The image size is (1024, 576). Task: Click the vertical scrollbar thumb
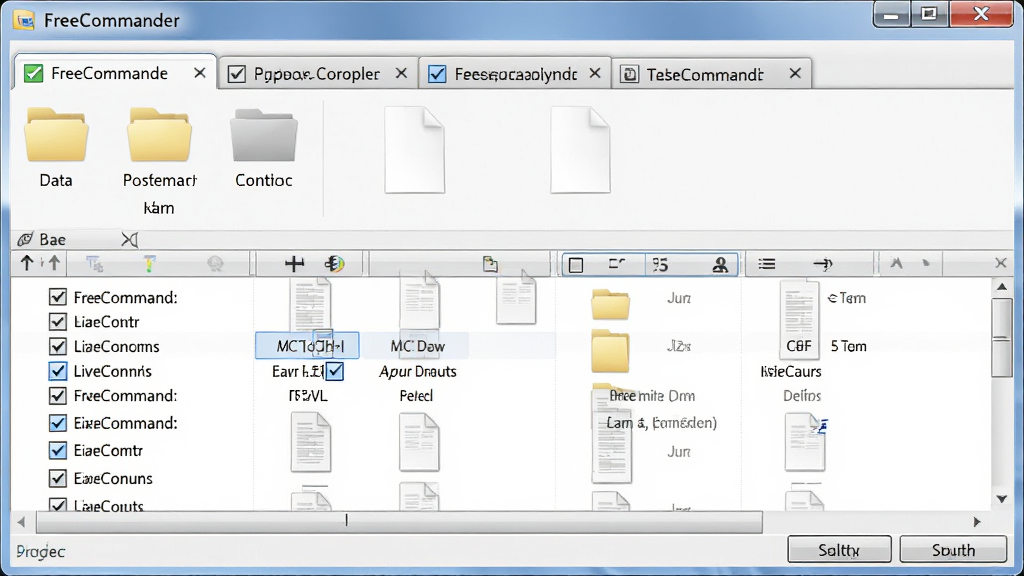[x=1001, y=338]
